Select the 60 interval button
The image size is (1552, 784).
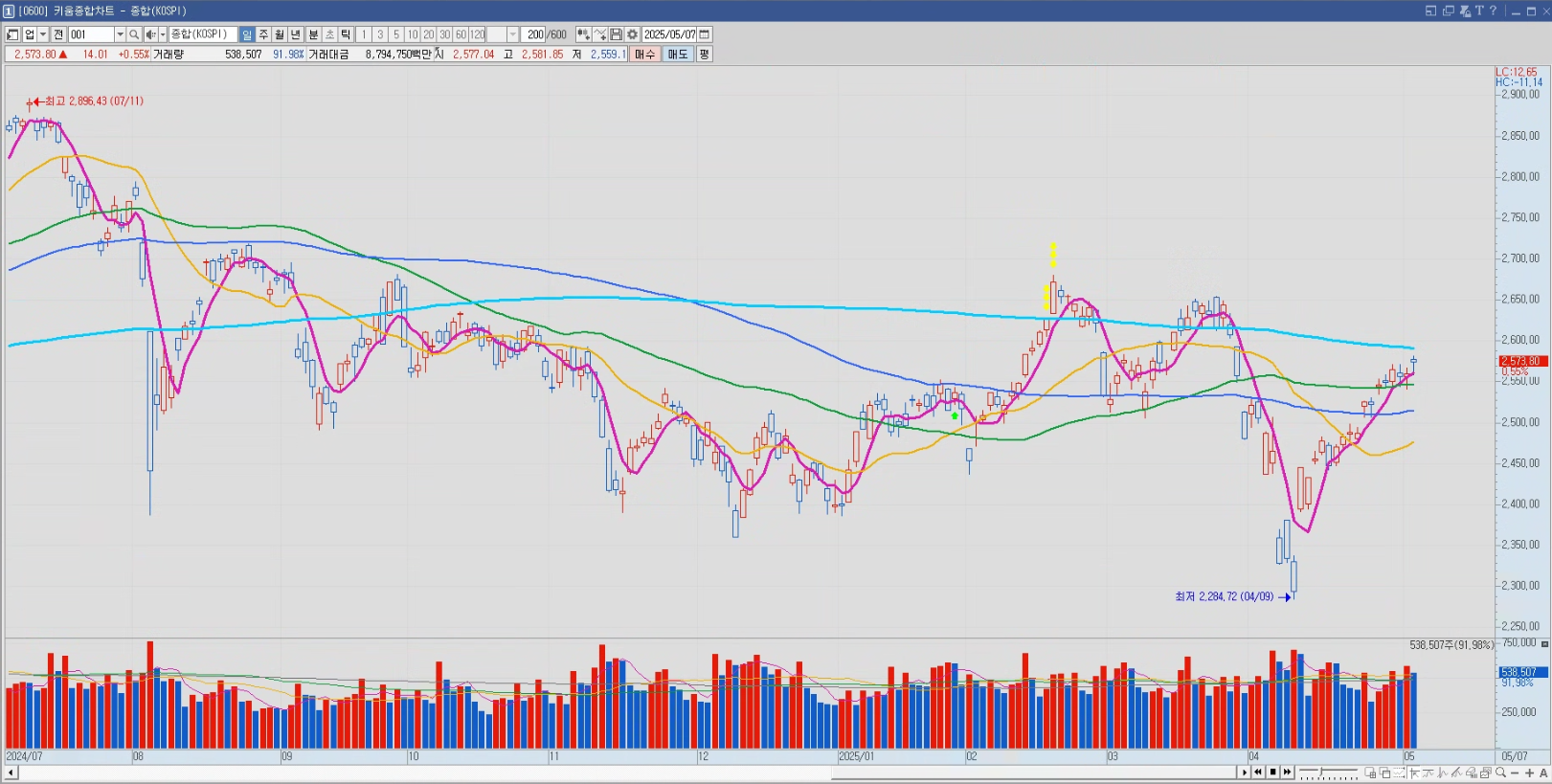coord(461,34)
